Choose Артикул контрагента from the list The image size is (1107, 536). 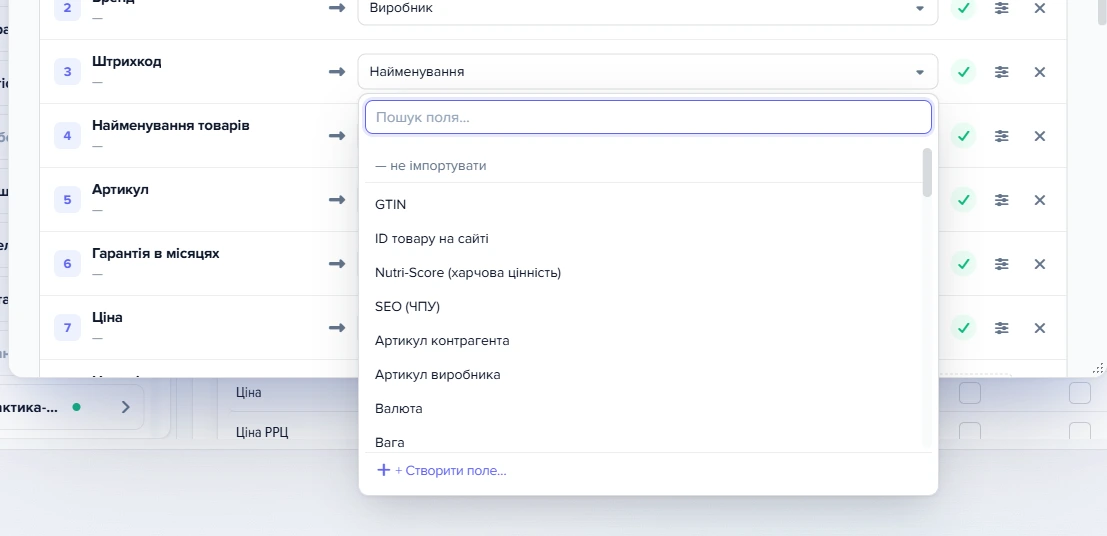tap(643, 340)
